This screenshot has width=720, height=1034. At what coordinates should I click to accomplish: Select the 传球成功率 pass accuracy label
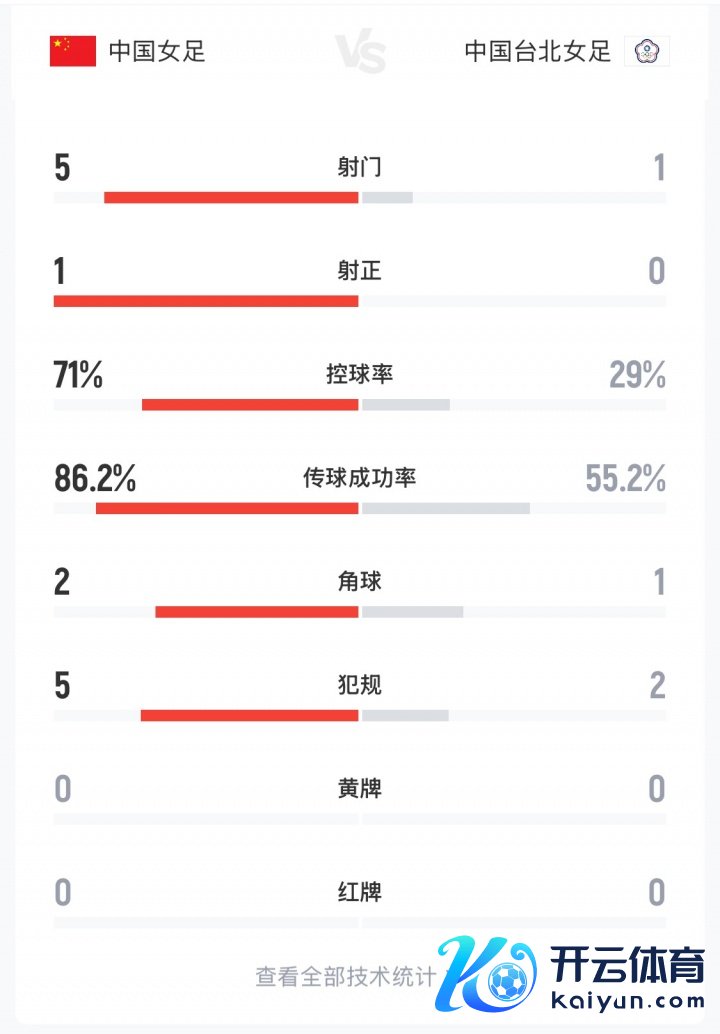[360, 478]
